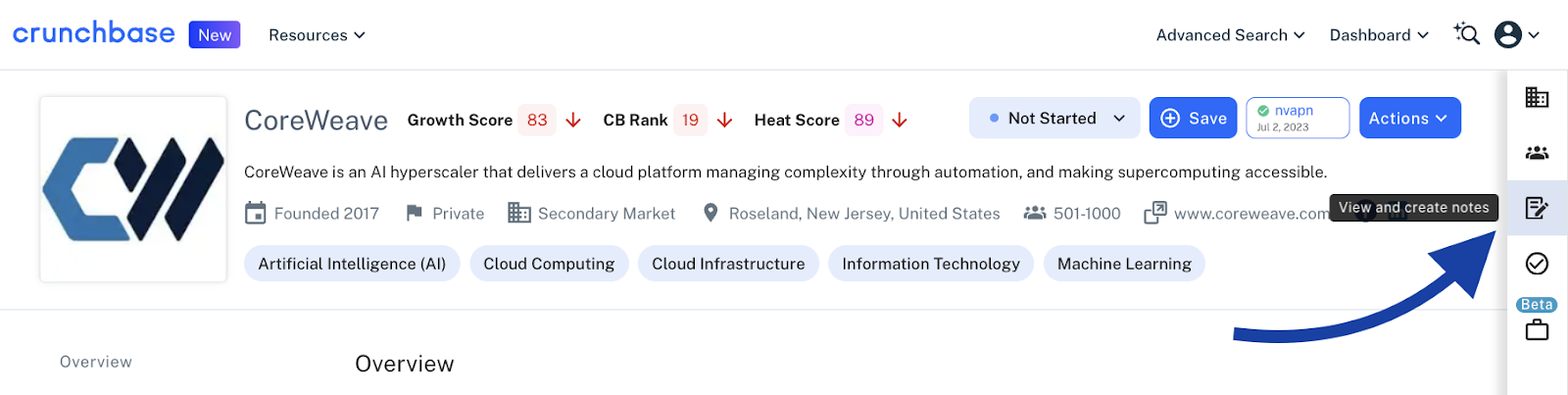Screen dimensions: 1568x395
Task: Open the checkmark tasks sidebar icon
Action: [1537, 264]
